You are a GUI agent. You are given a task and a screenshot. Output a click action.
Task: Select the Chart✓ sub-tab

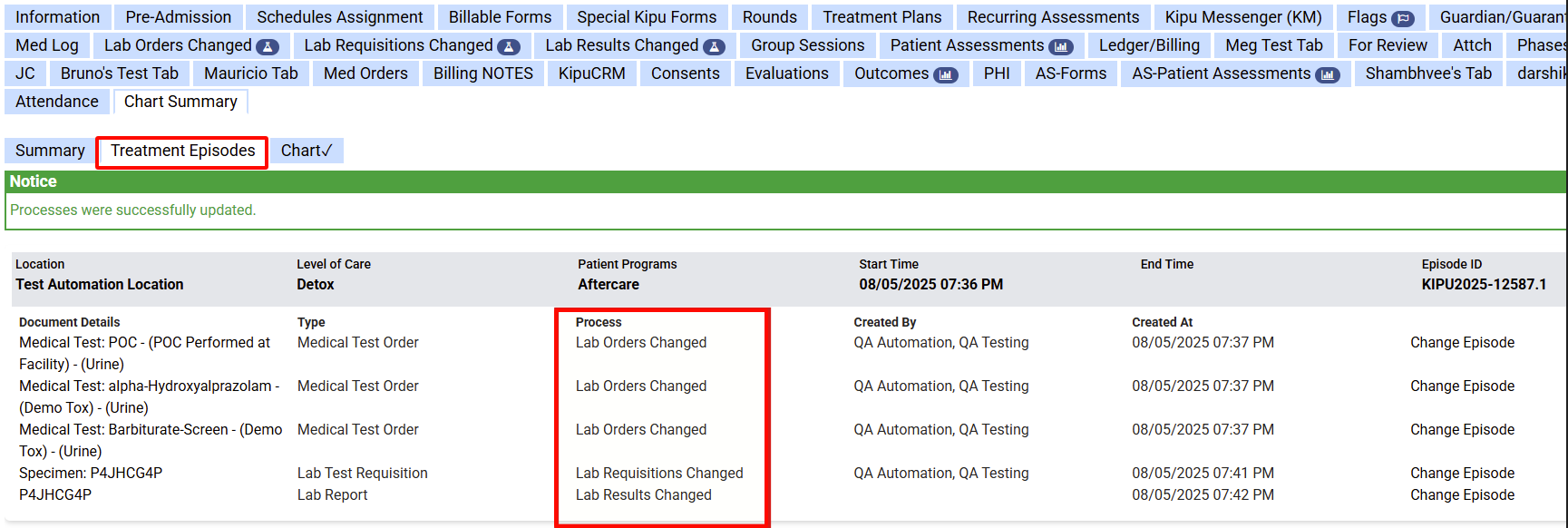pyautogui.click(x=307, y=151)
